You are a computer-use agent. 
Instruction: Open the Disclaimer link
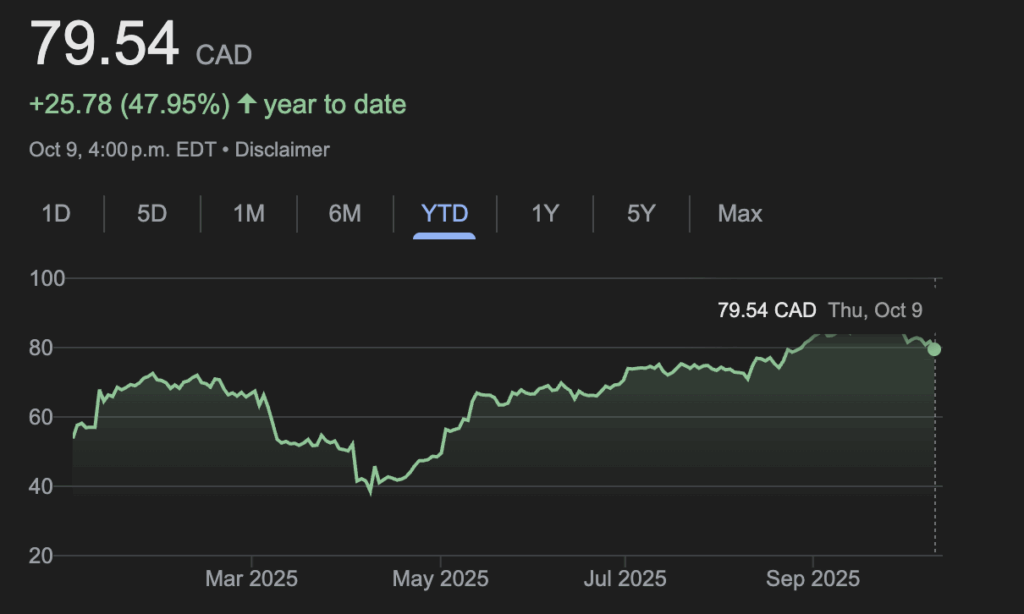[x=282, y=150]
